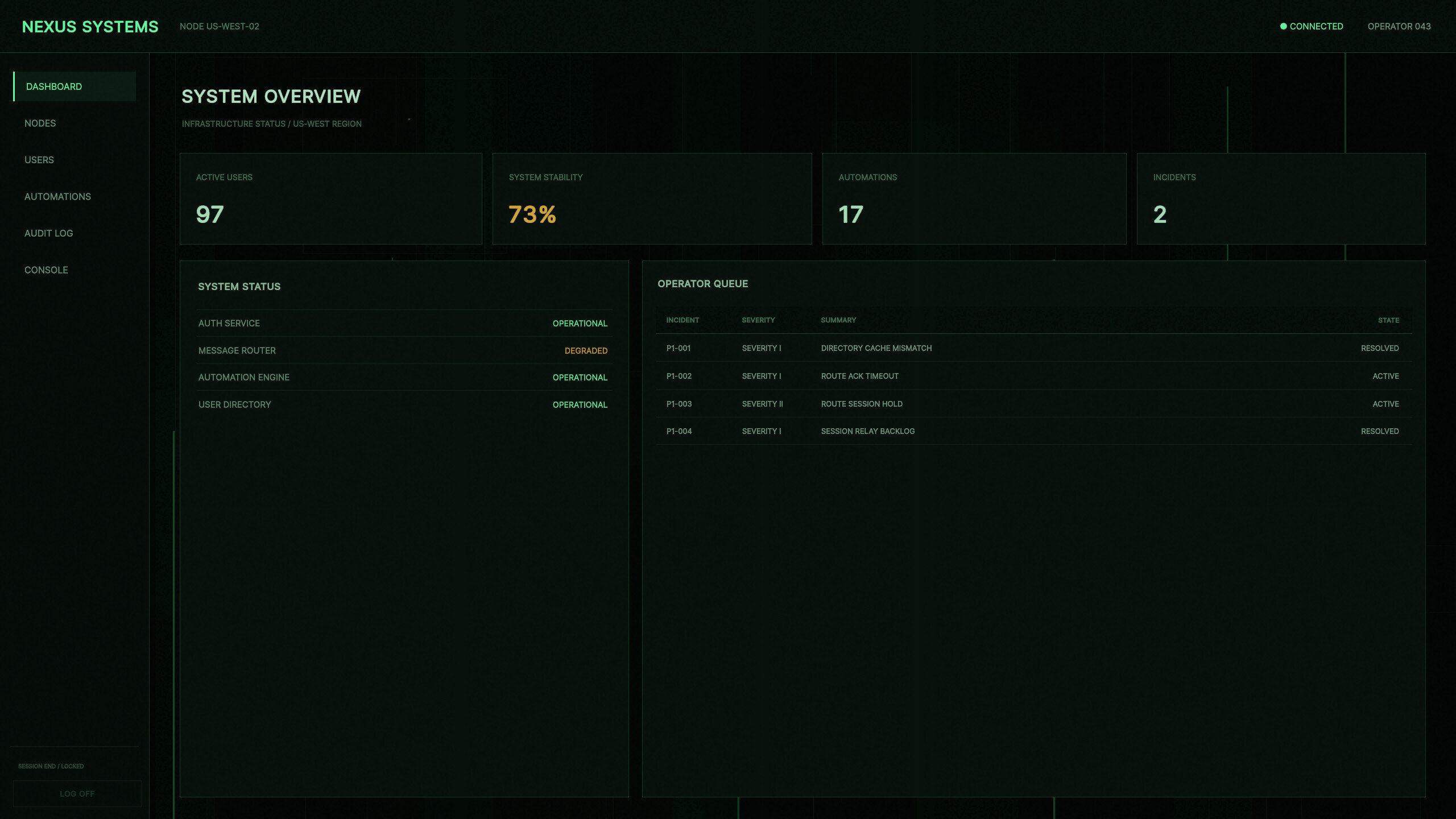Open incident P1-003

1033,404
